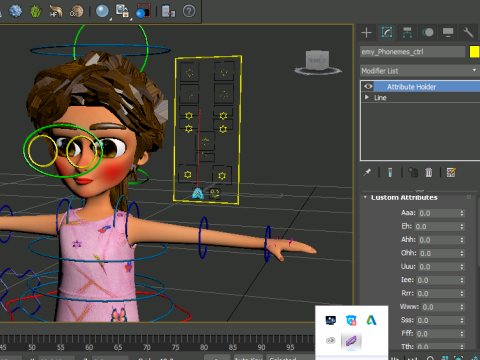Open the blue sphere Material Editor icon
Image resolution: width=480 pixels, height=360 pixels.
coord(102,11)
